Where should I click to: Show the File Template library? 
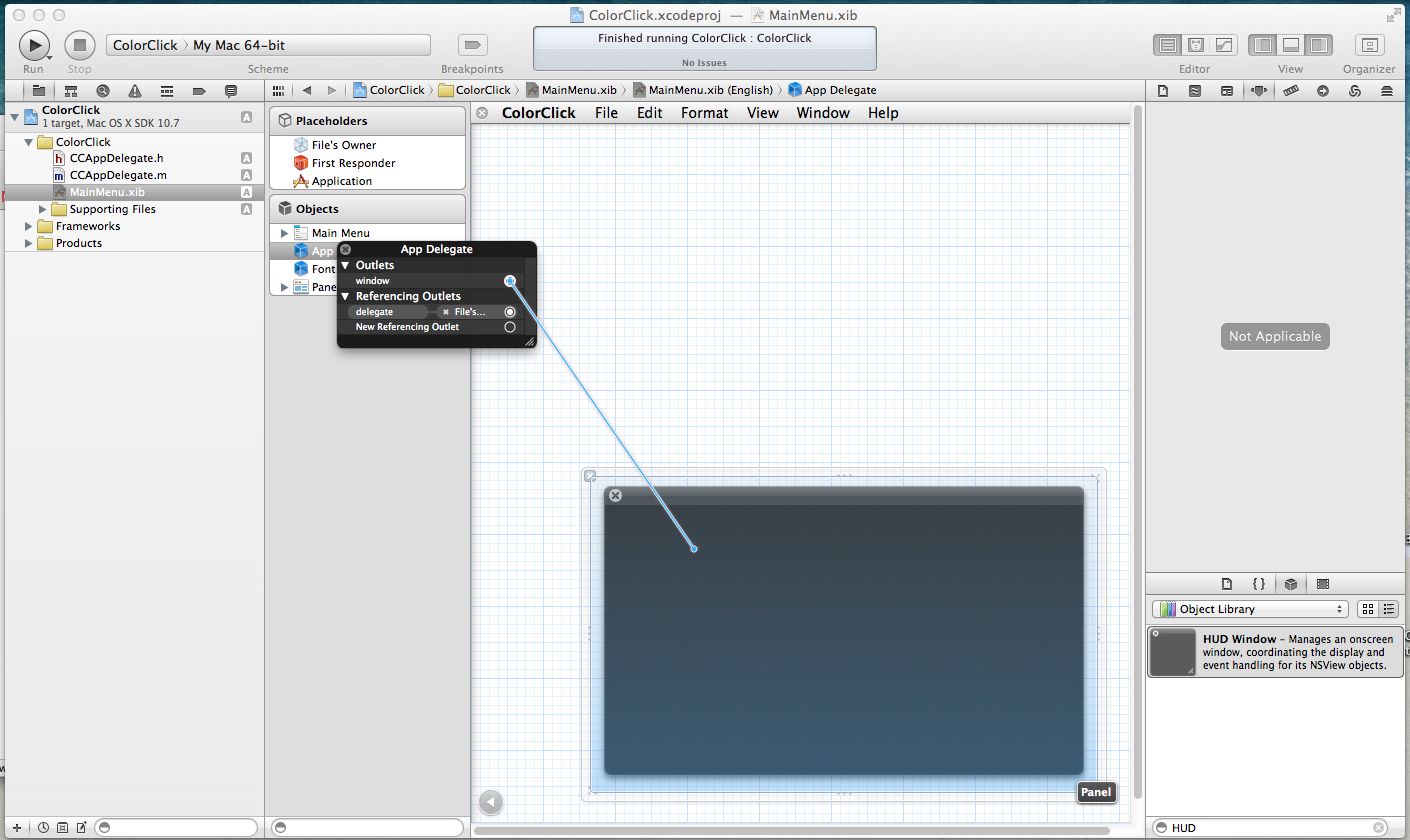point(1228,584)
